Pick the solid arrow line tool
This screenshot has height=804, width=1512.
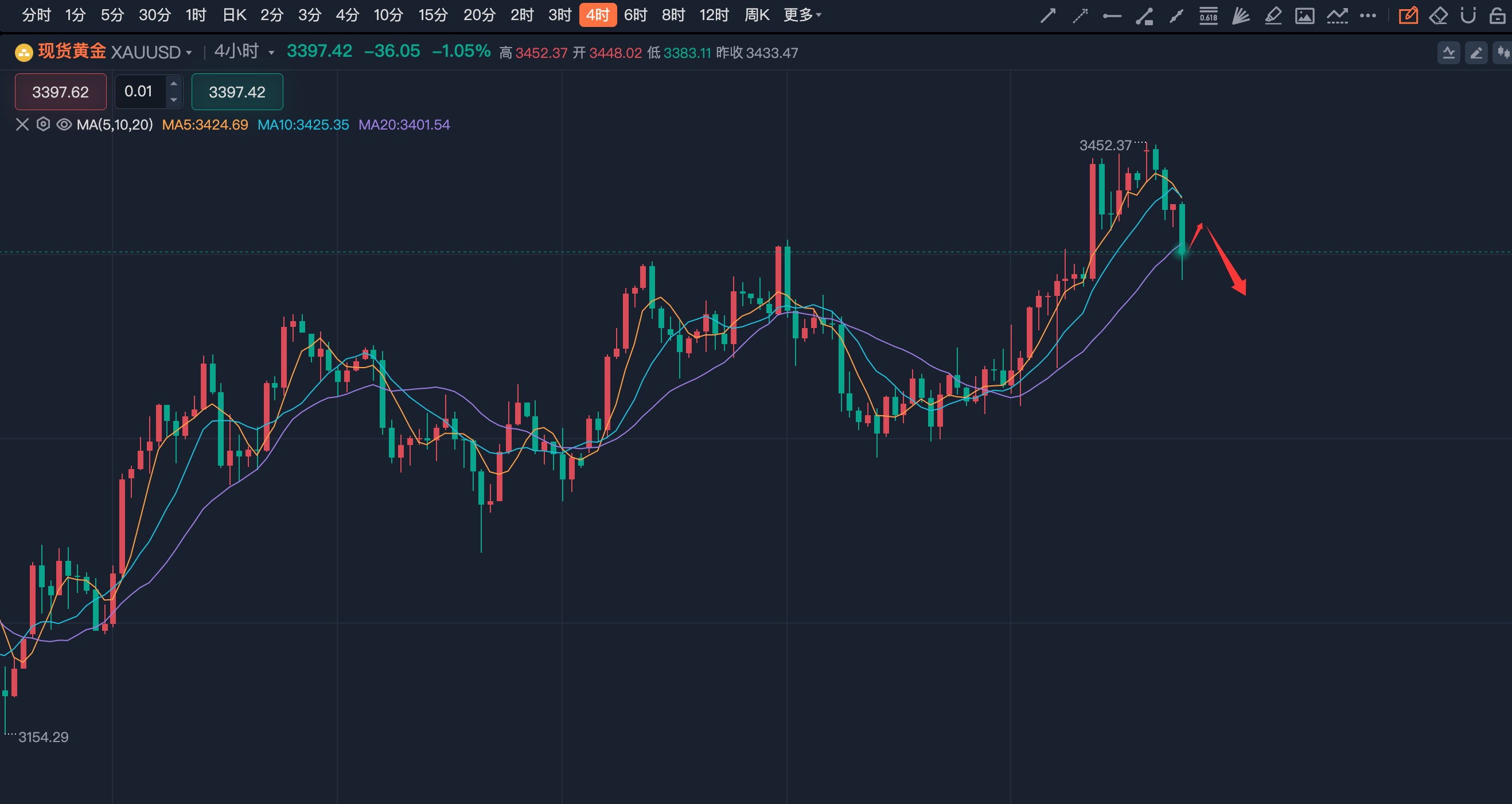pyautogui.click(x=1048, y=15)
